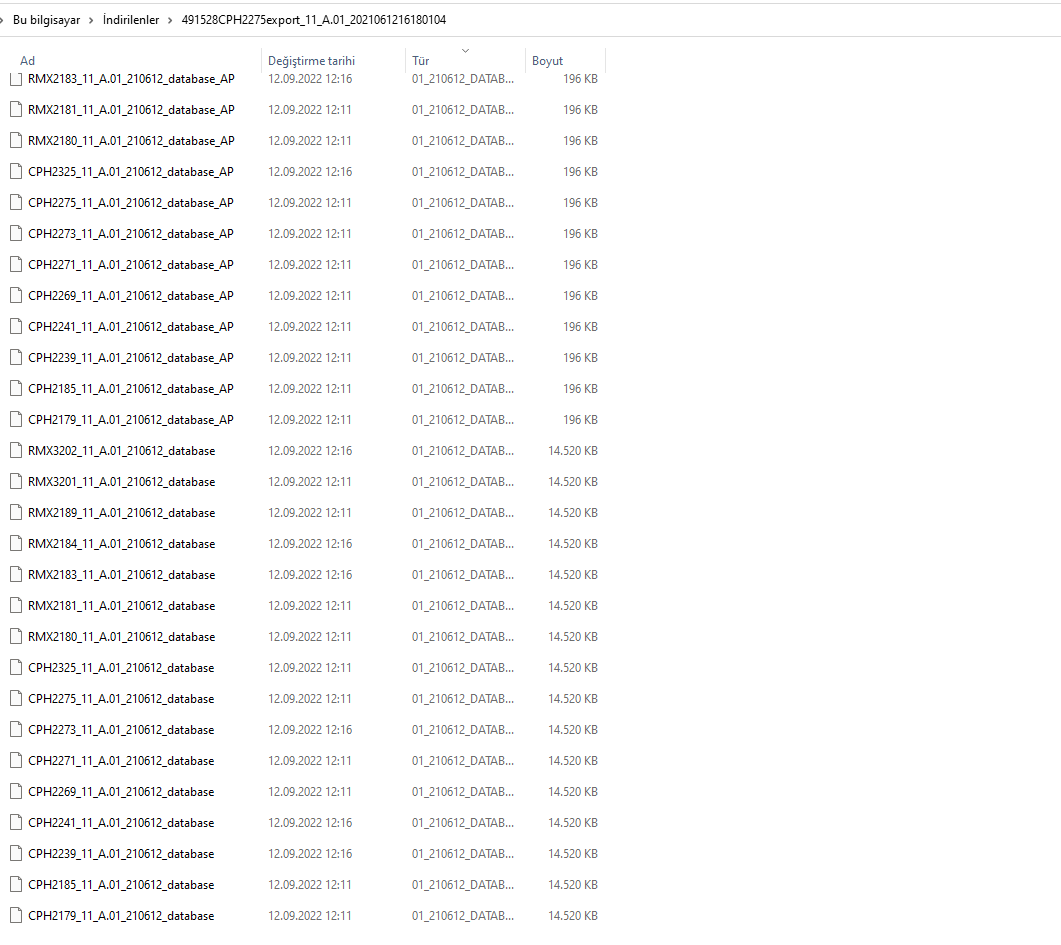Click file icon of CPH2241_11_A.01_210612_database_AP
Viewport: 1061px width, 945px height.
16,327
